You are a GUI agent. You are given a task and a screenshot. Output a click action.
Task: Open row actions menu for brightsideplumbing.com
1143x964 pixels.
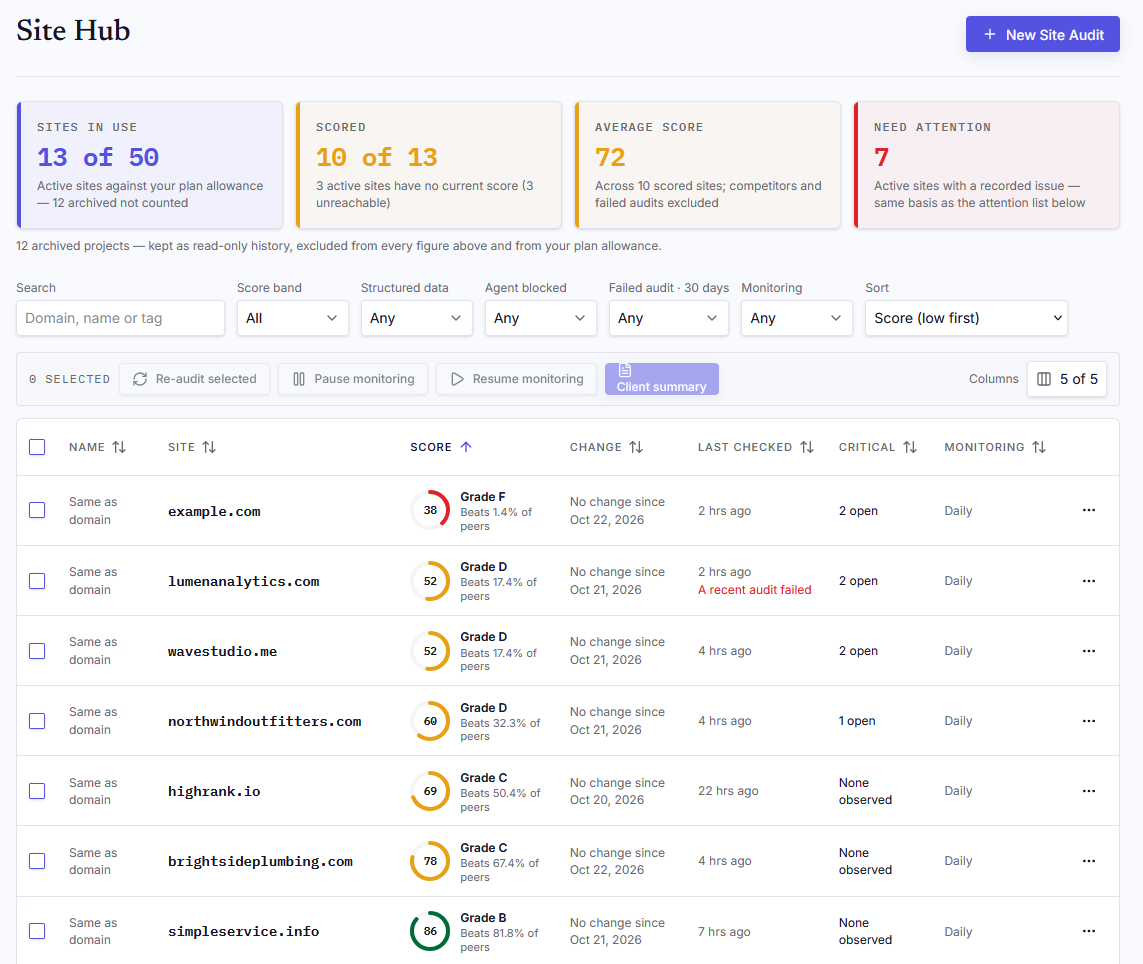coord(1088,861)
